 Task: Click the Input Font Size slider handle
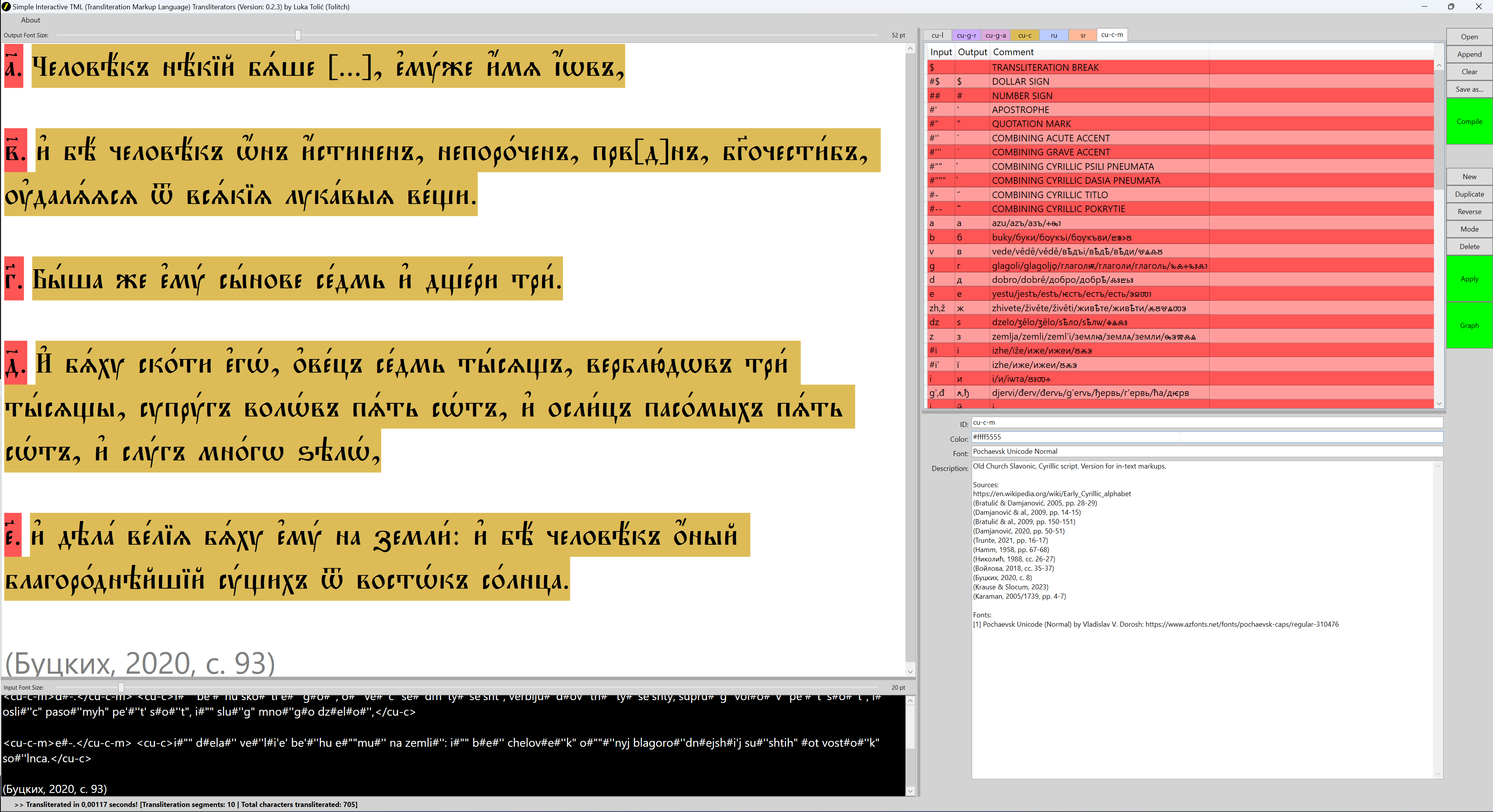[121, 687]
